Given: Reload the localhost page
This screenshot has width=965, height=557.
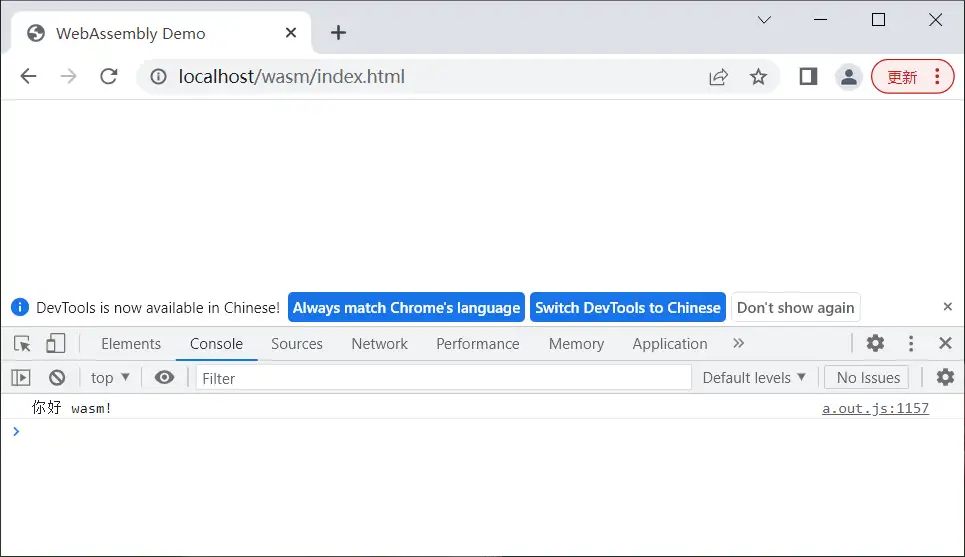Looking at the screenshot, I should coord(109,77).
